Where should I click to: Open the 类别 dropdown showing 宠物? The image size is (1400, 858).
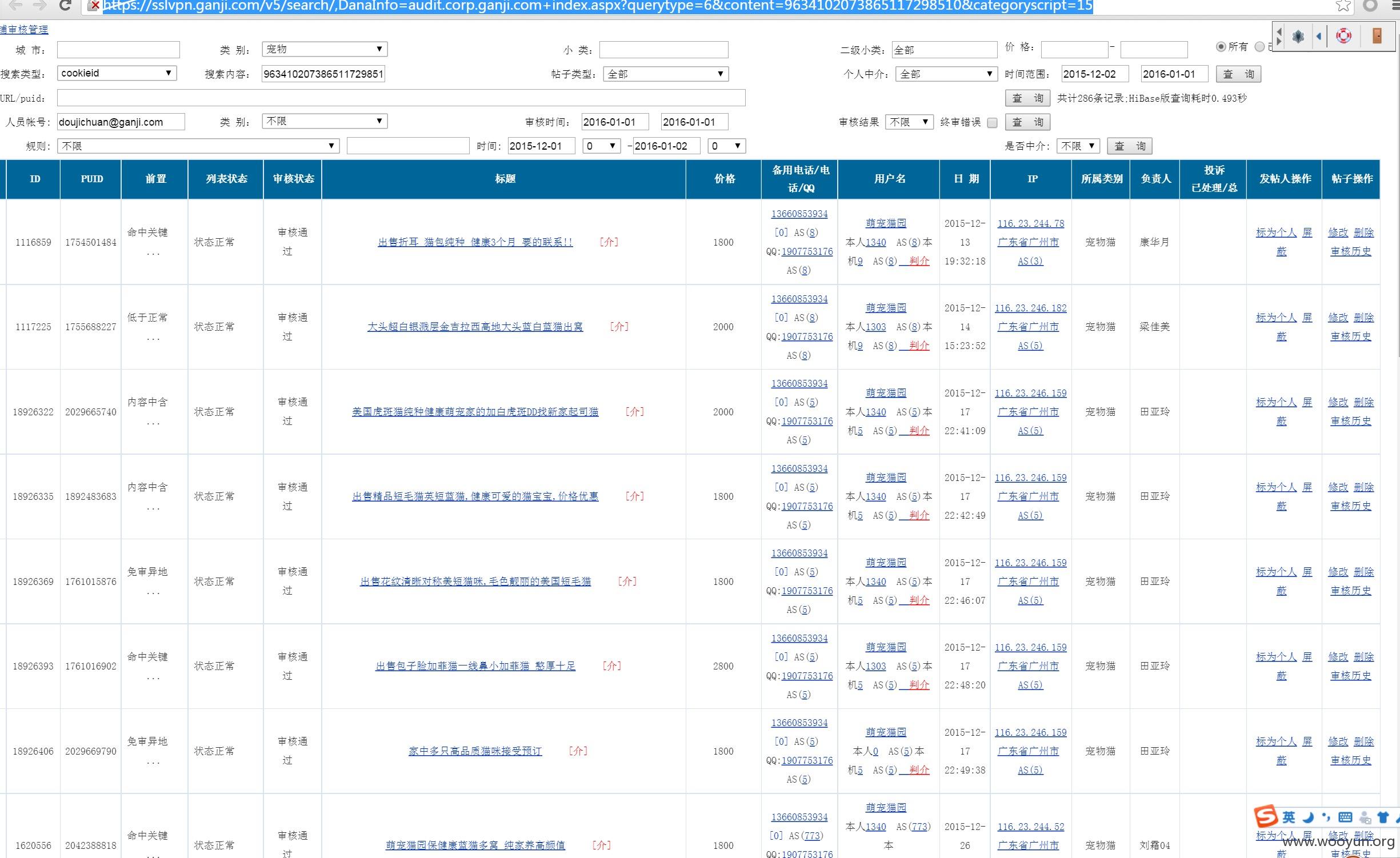[x=325, y=49]
